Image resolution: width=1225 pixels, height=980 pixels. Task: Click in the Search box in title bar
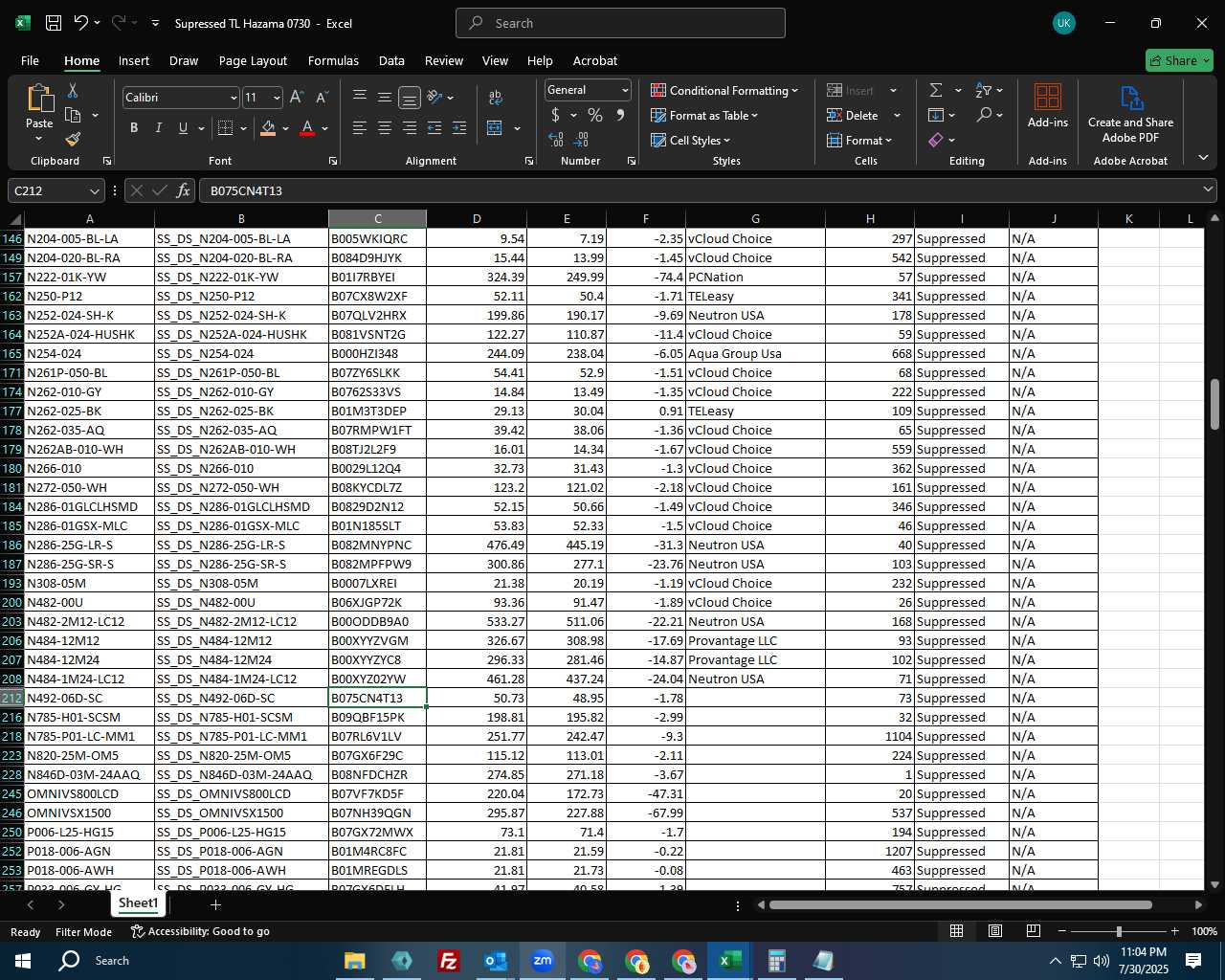(620, 23)
